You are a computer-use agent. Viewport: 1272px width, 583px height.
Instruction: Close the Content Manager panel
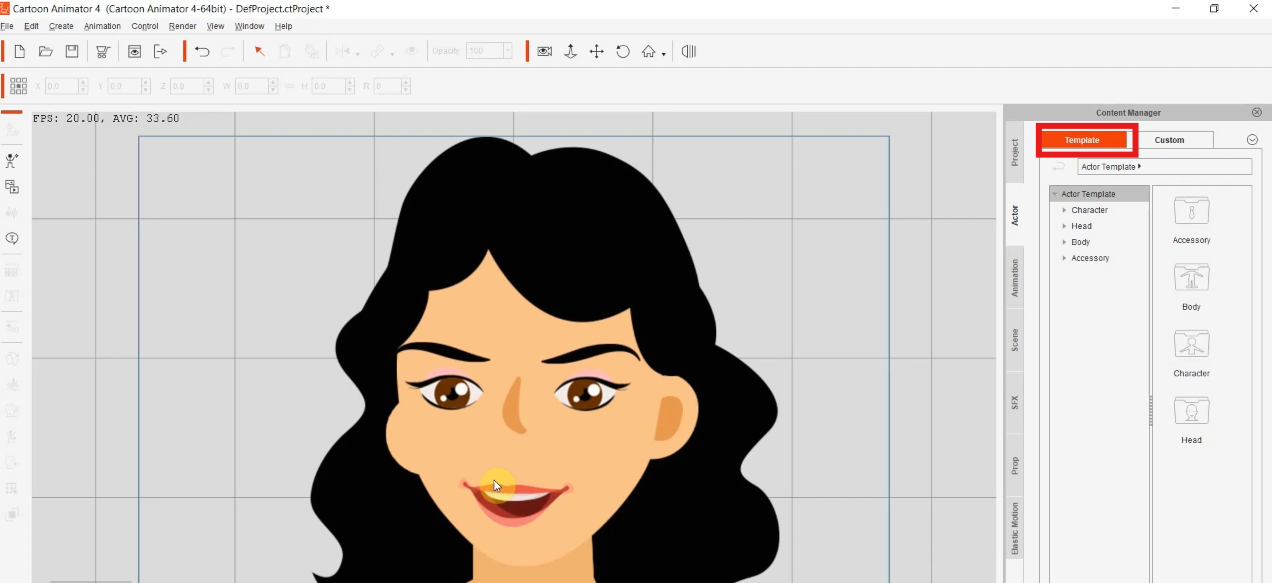(1257, 113)
